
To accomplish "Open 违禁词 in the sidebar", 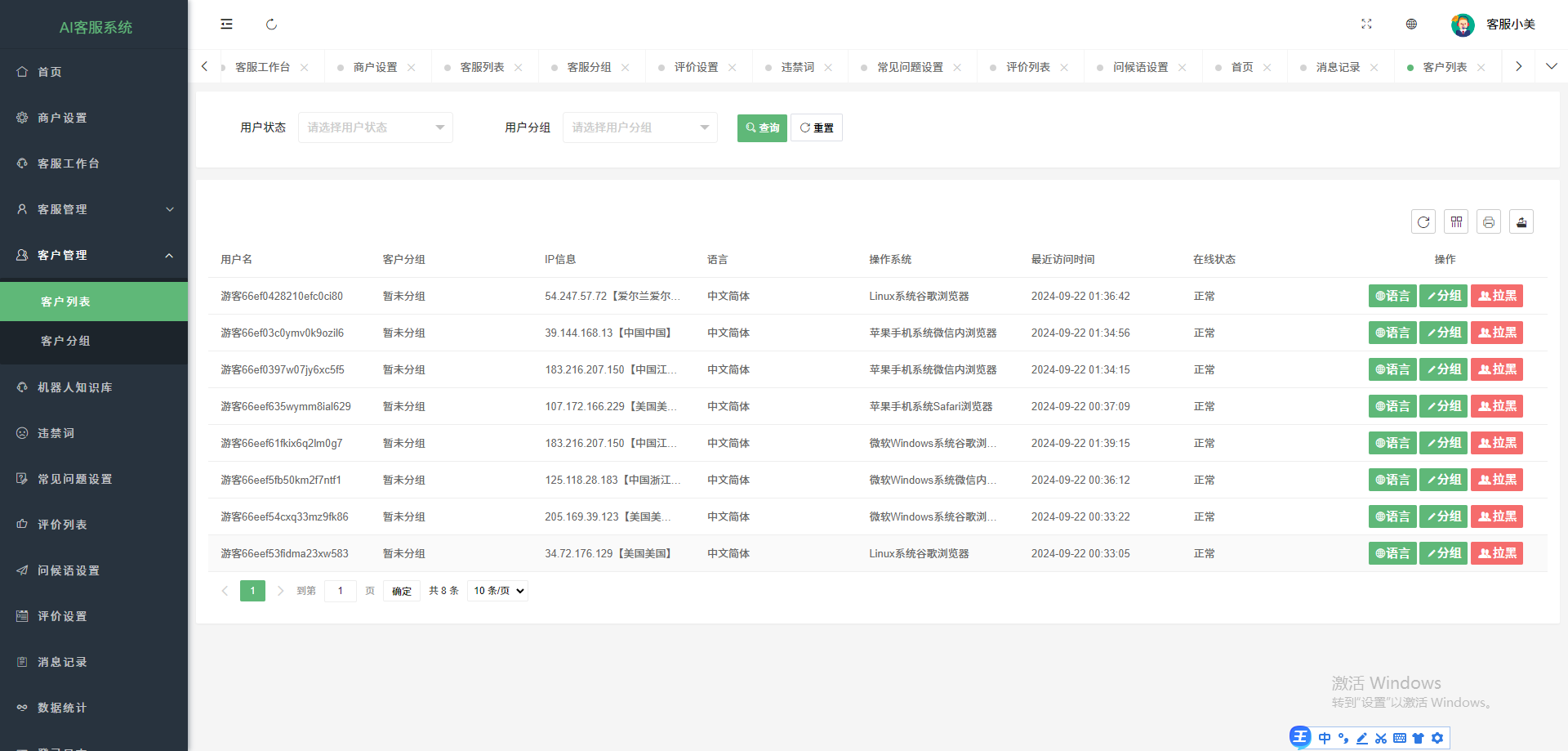I will point(94,433).
